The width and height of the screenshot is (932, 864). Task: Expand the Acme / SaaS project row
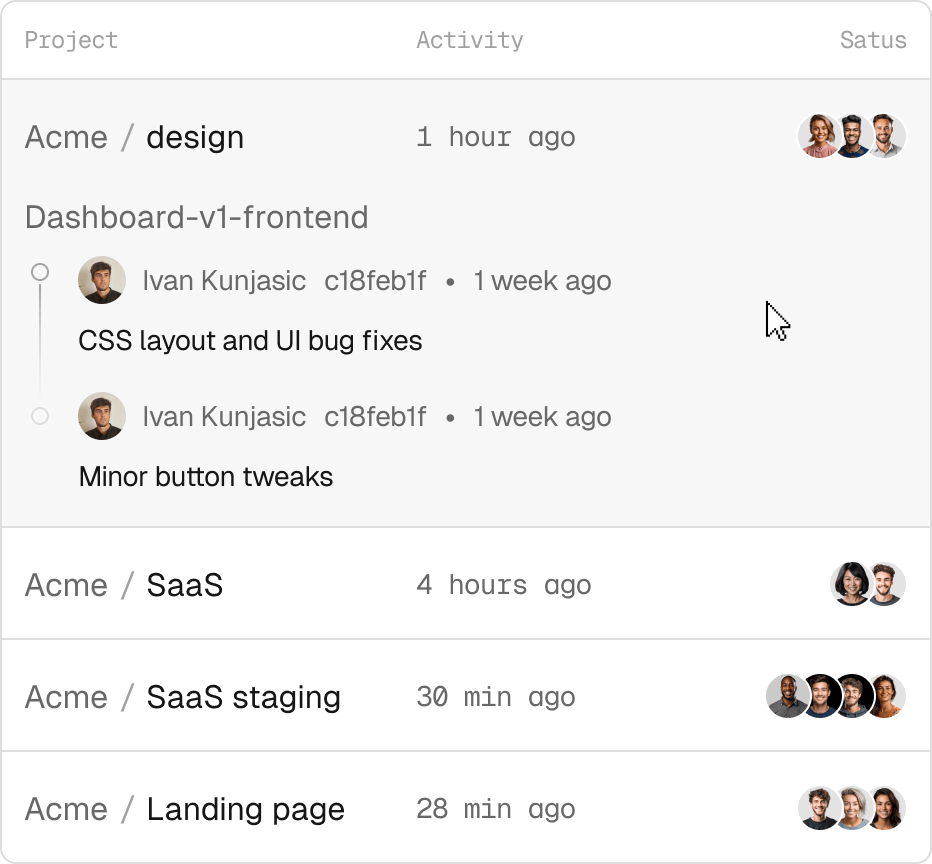tap(184, 585)
